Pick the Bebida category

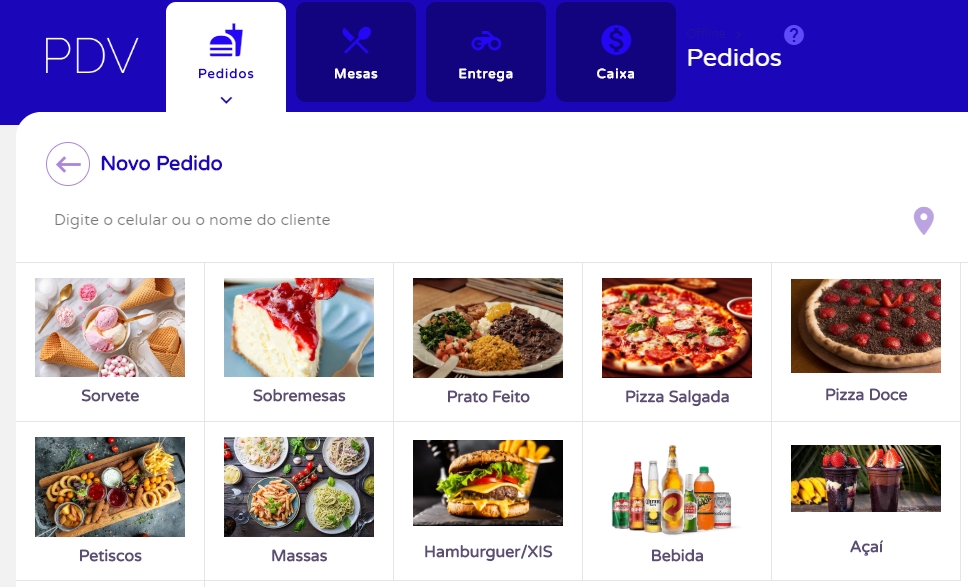[x=677, y=501]
